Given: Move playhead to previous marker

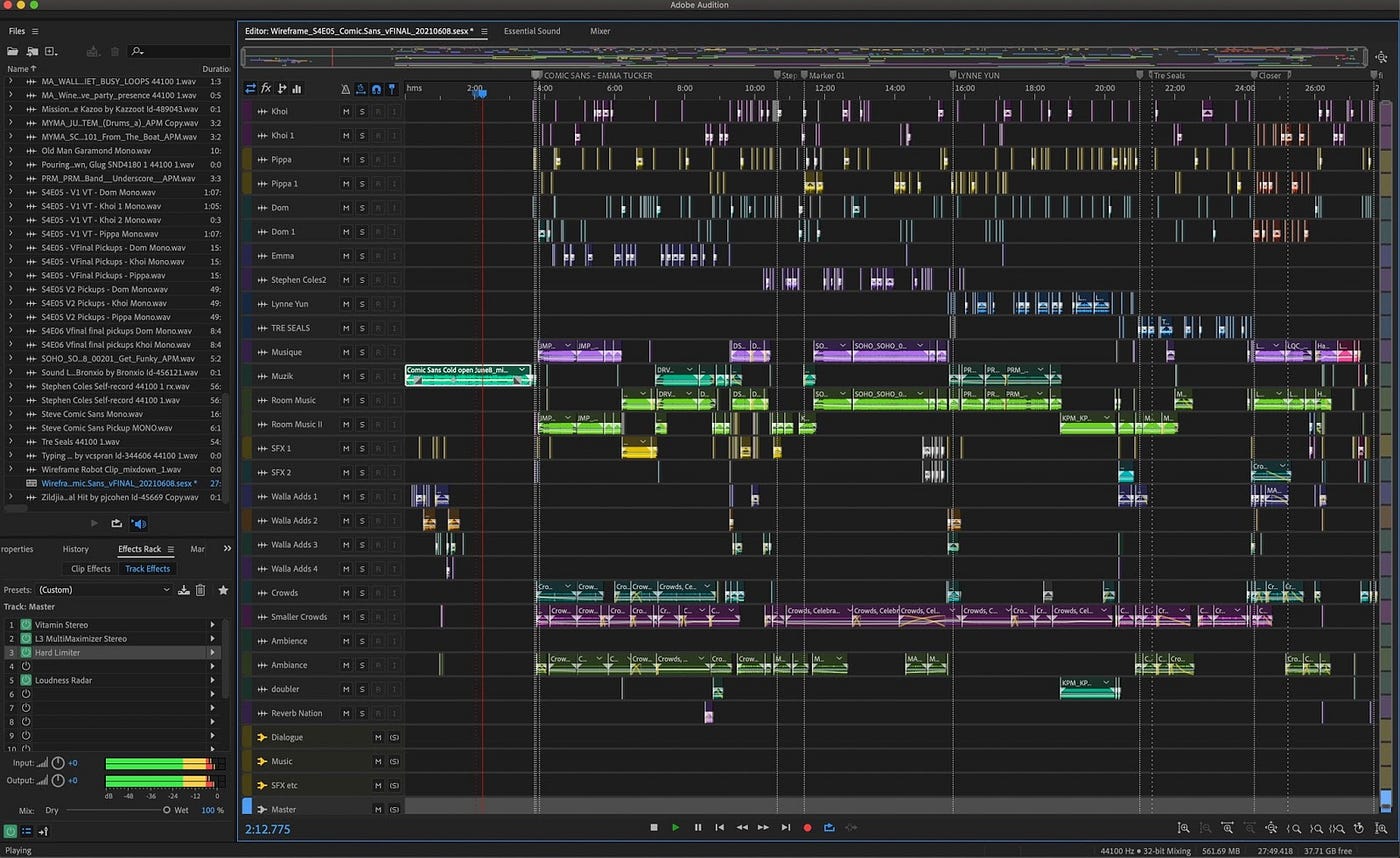Looking at the screenshot, I should (x=720, y=828).
